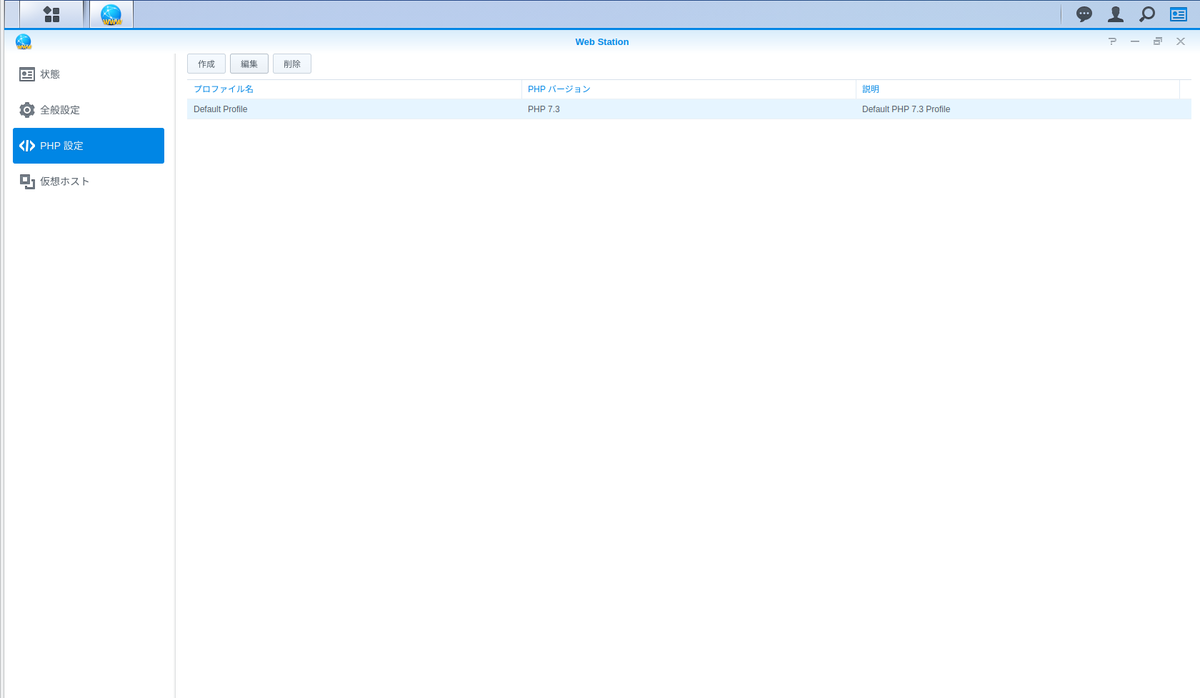This screenshot has height=698, width=1200.
Task: Click the search magnifier icon
Action: coord(1147,14)
